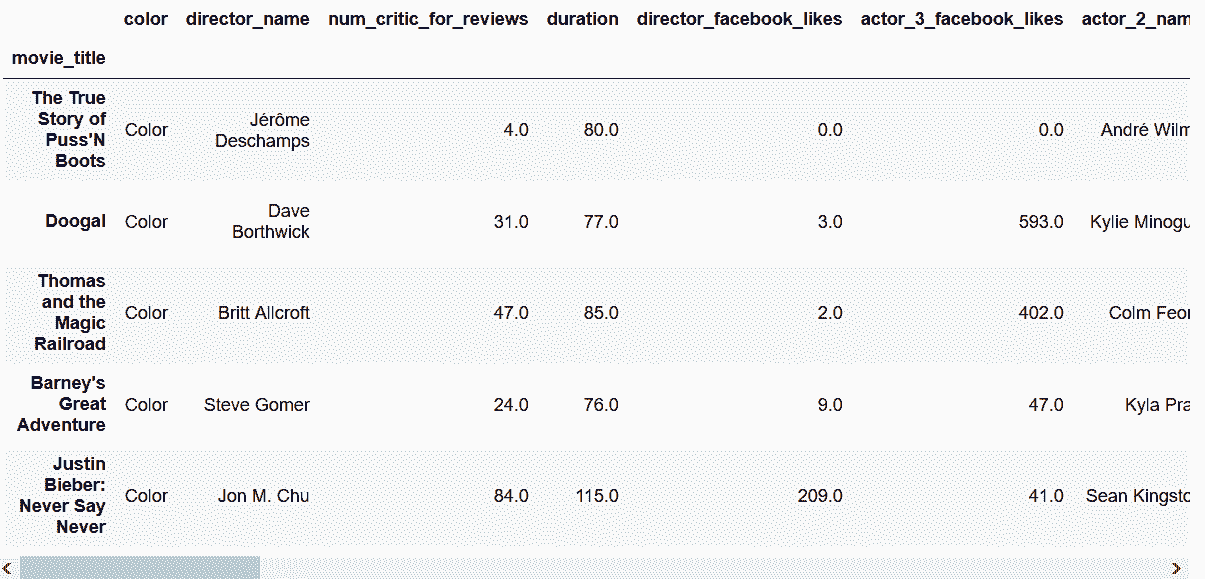Click the num_critic_for_reviews column header
Viewport: 1205px width, 579px height.
(428, 19)
